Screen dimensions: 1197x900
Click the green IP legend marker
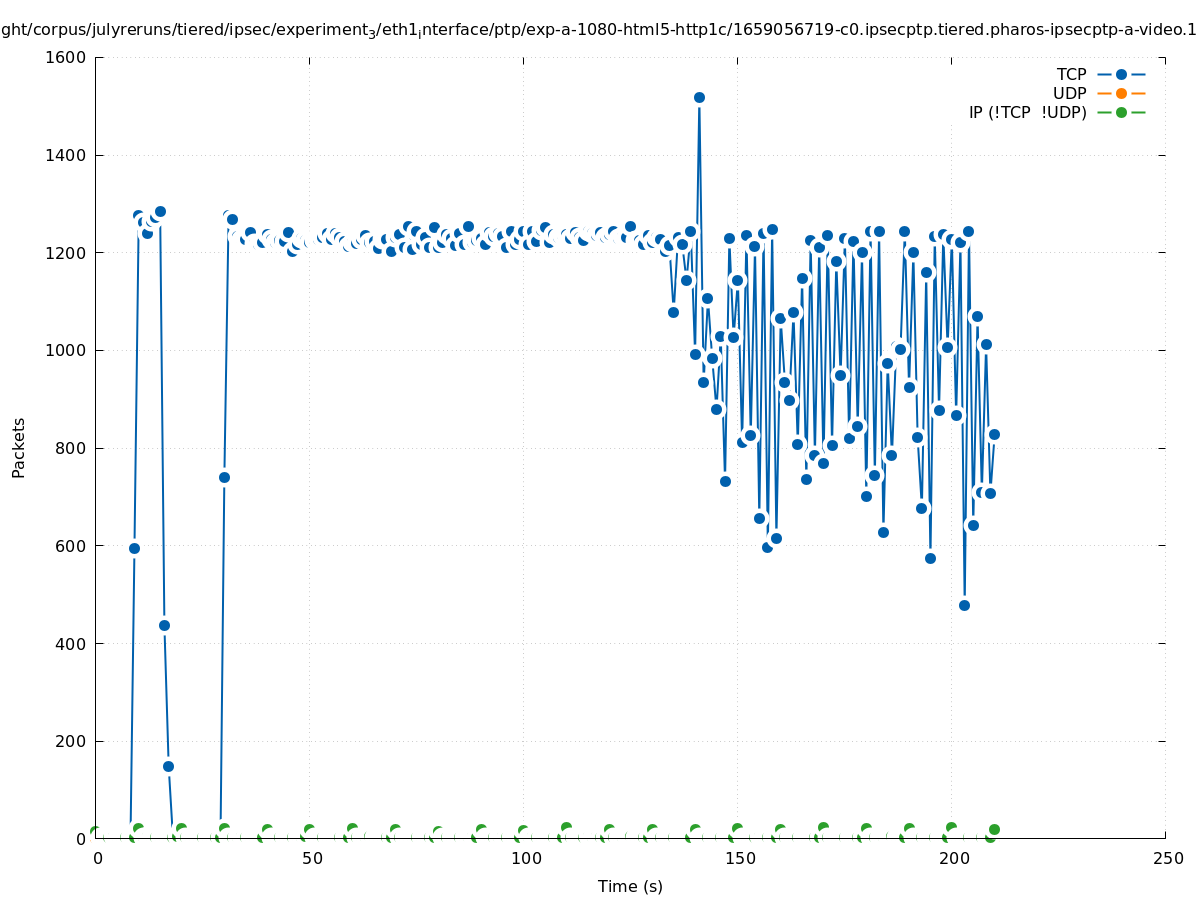[x=1121, y=113]
